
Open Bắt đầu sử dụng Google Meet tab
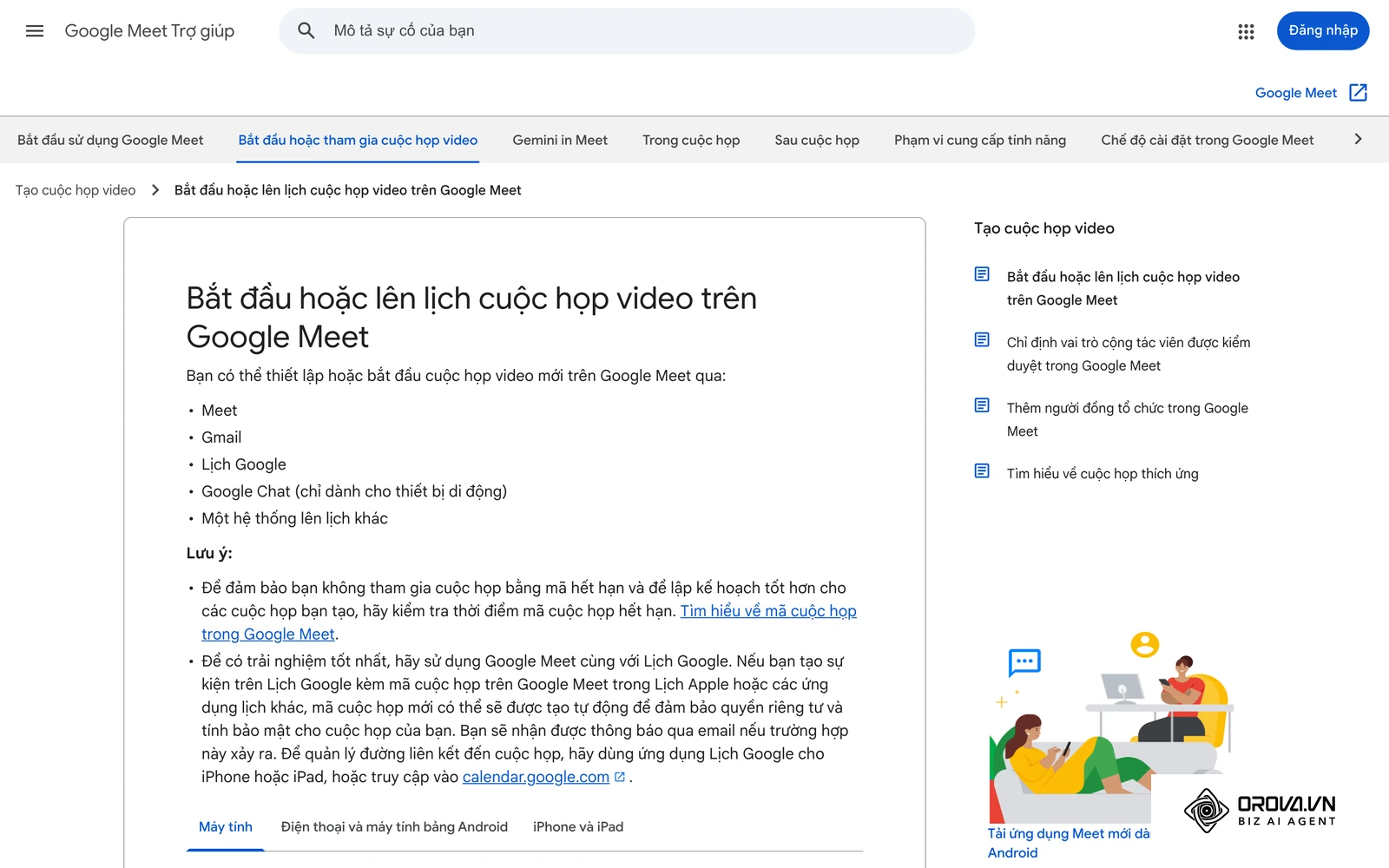[x=110, y=140]
